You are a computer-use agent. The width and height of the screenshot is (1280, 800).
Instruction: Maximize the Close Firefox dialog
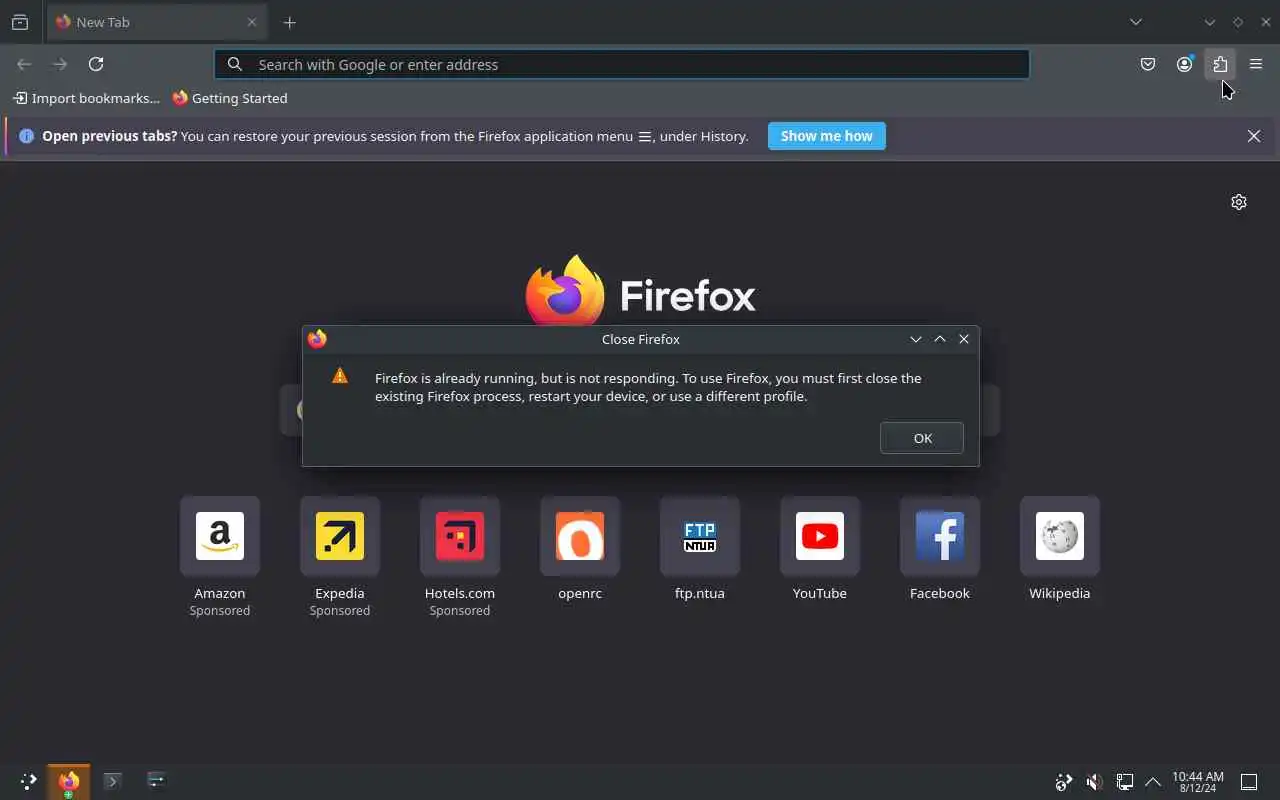(x=940, y=339)
